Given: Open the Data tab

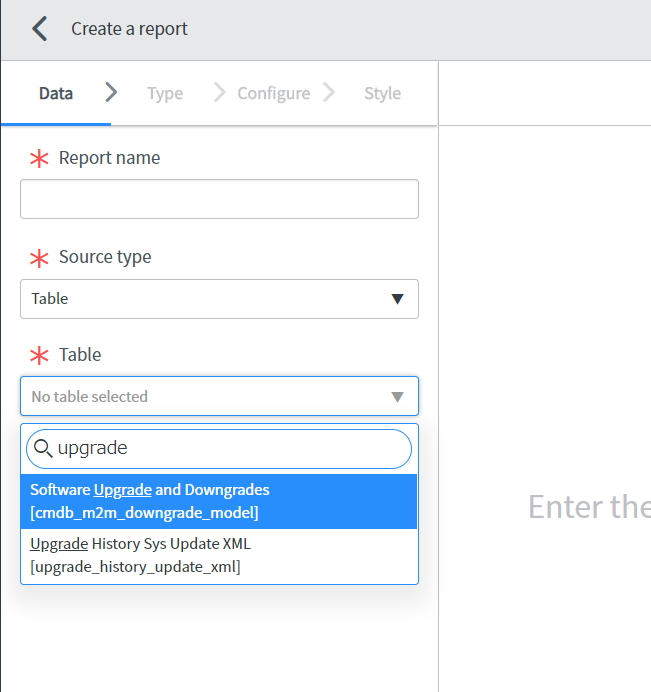Looking at the screenshot, I should (x=56, y=94).
